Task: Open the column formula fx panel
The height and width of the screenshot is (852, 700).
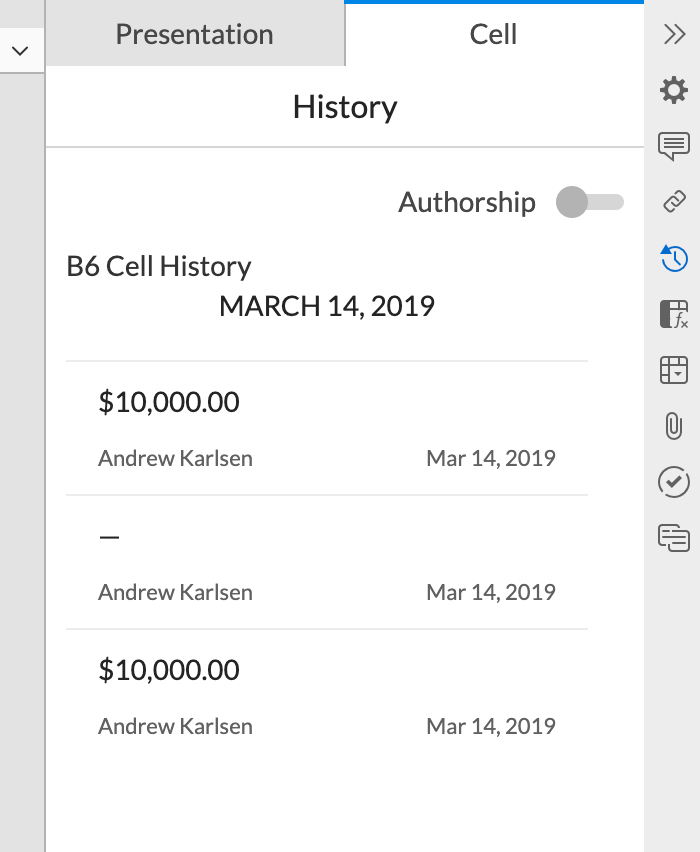Action: click(x=674, y=314)
